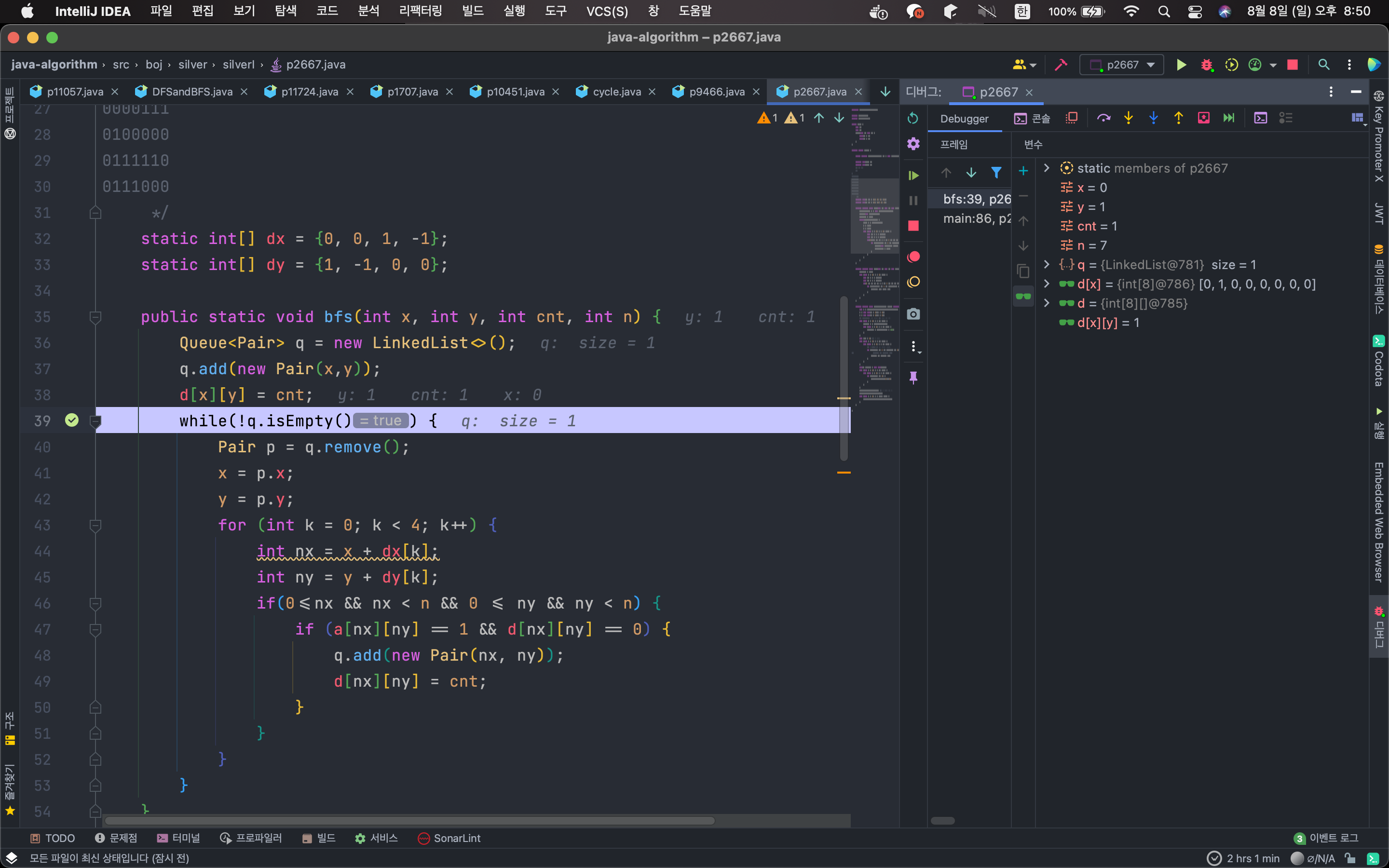Expand the q LinkedList variable
Viewport: 1389px width, 868px height.
click(1047, 265)
